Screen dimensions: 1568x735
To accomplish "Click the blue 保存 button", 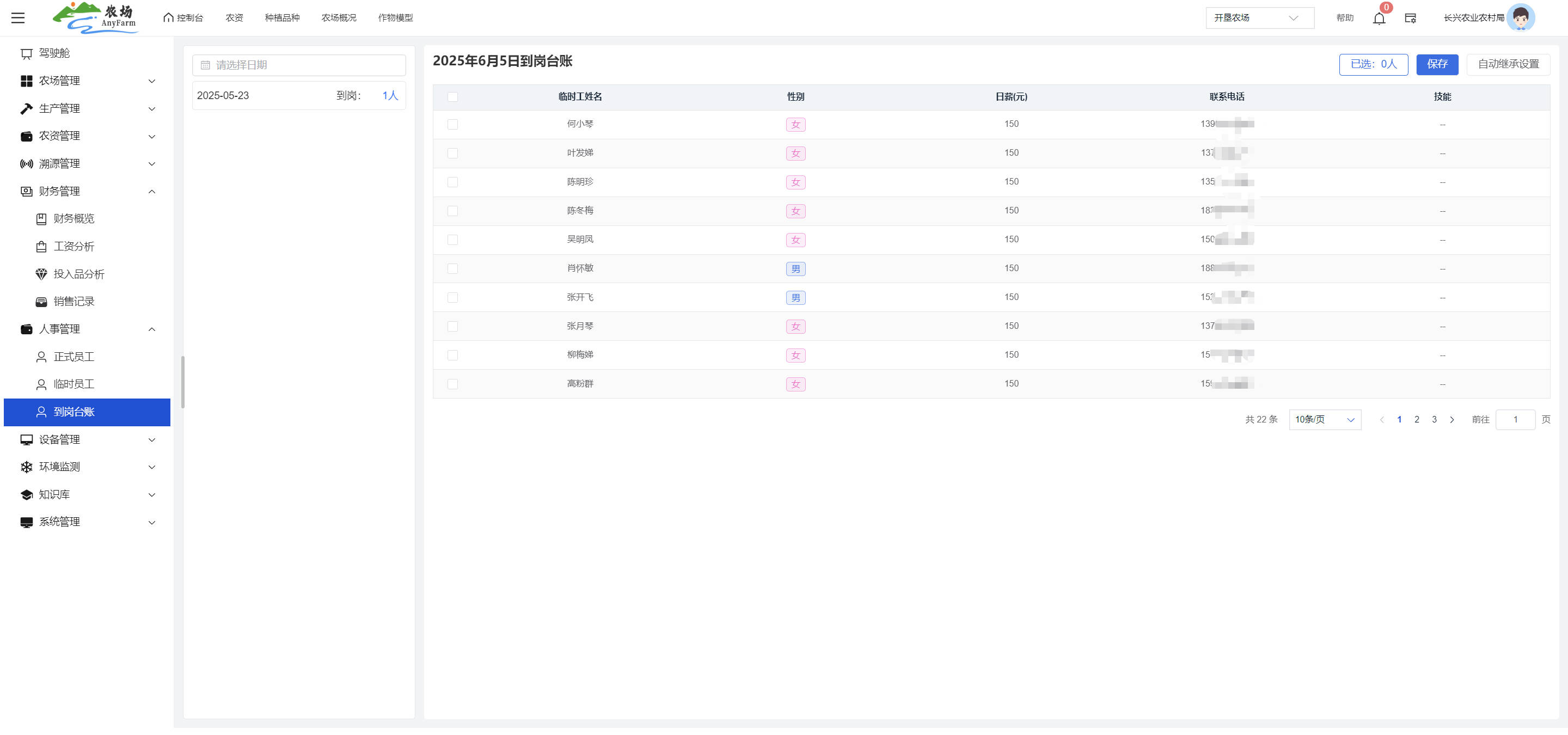I will [1437, 64].
